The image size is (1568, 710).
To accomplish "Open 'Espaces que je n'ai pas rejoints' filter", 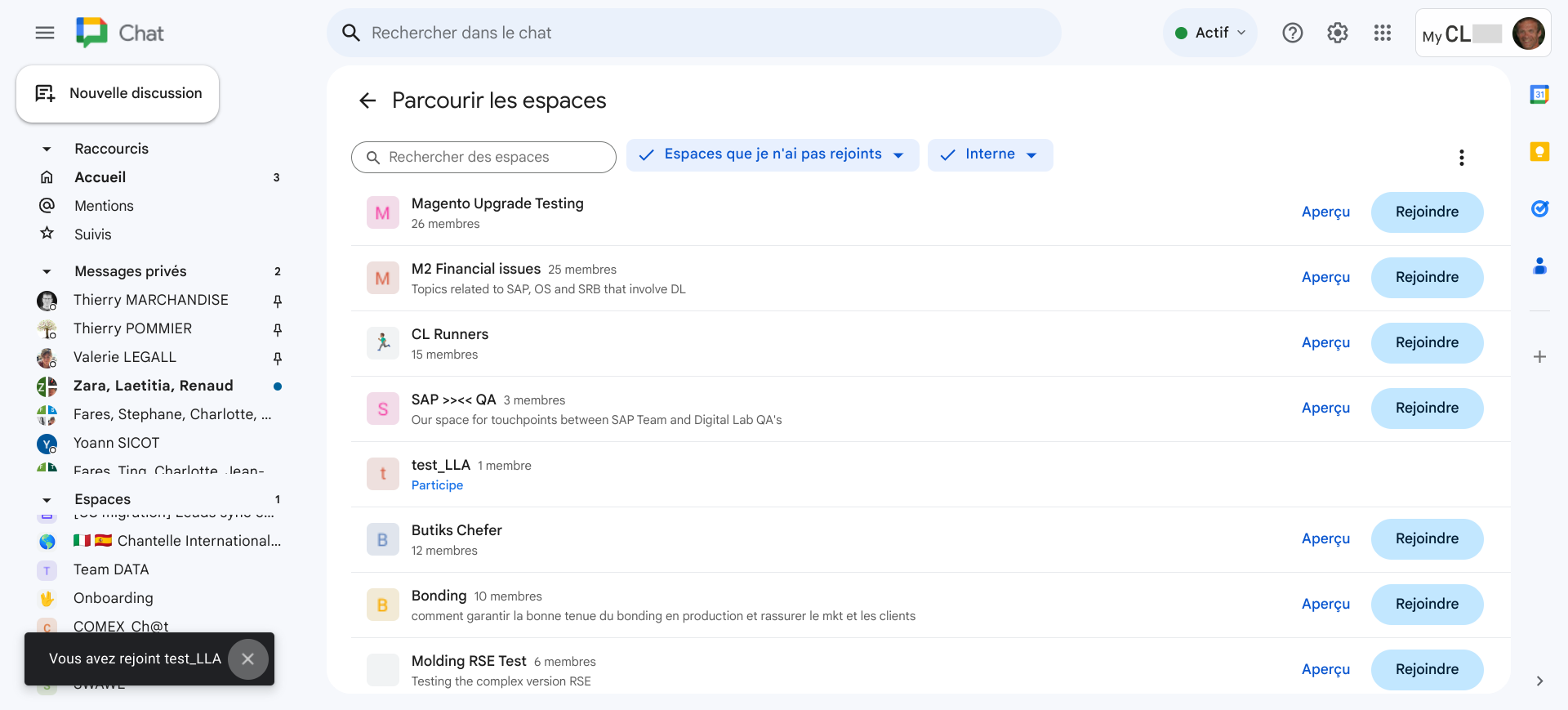I will tap(772, 155).
